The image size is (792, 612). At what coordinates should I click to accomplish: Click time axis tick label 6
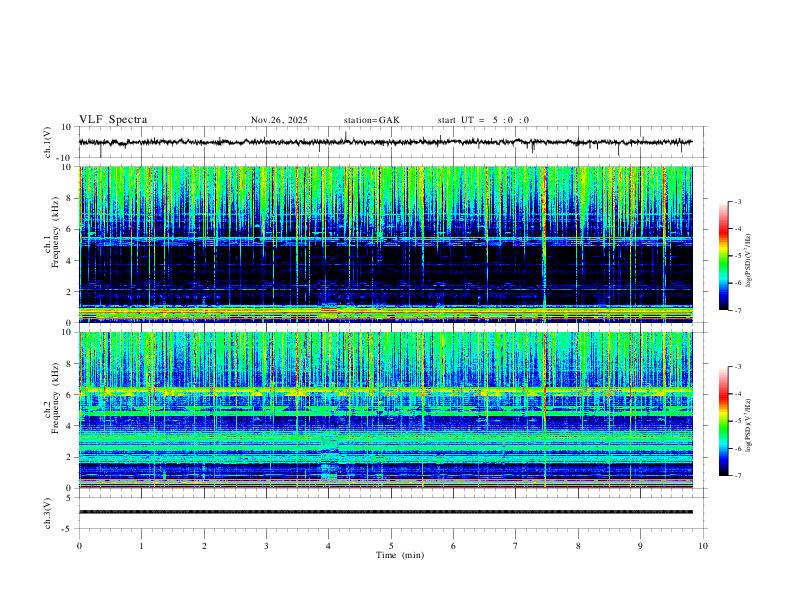[x=453, y=546]
